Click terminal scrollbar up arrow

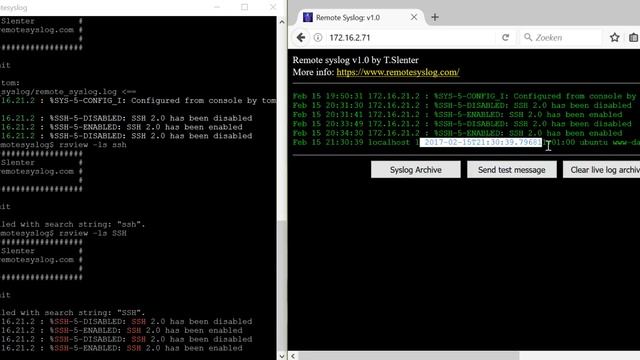(x=282, y=22)
